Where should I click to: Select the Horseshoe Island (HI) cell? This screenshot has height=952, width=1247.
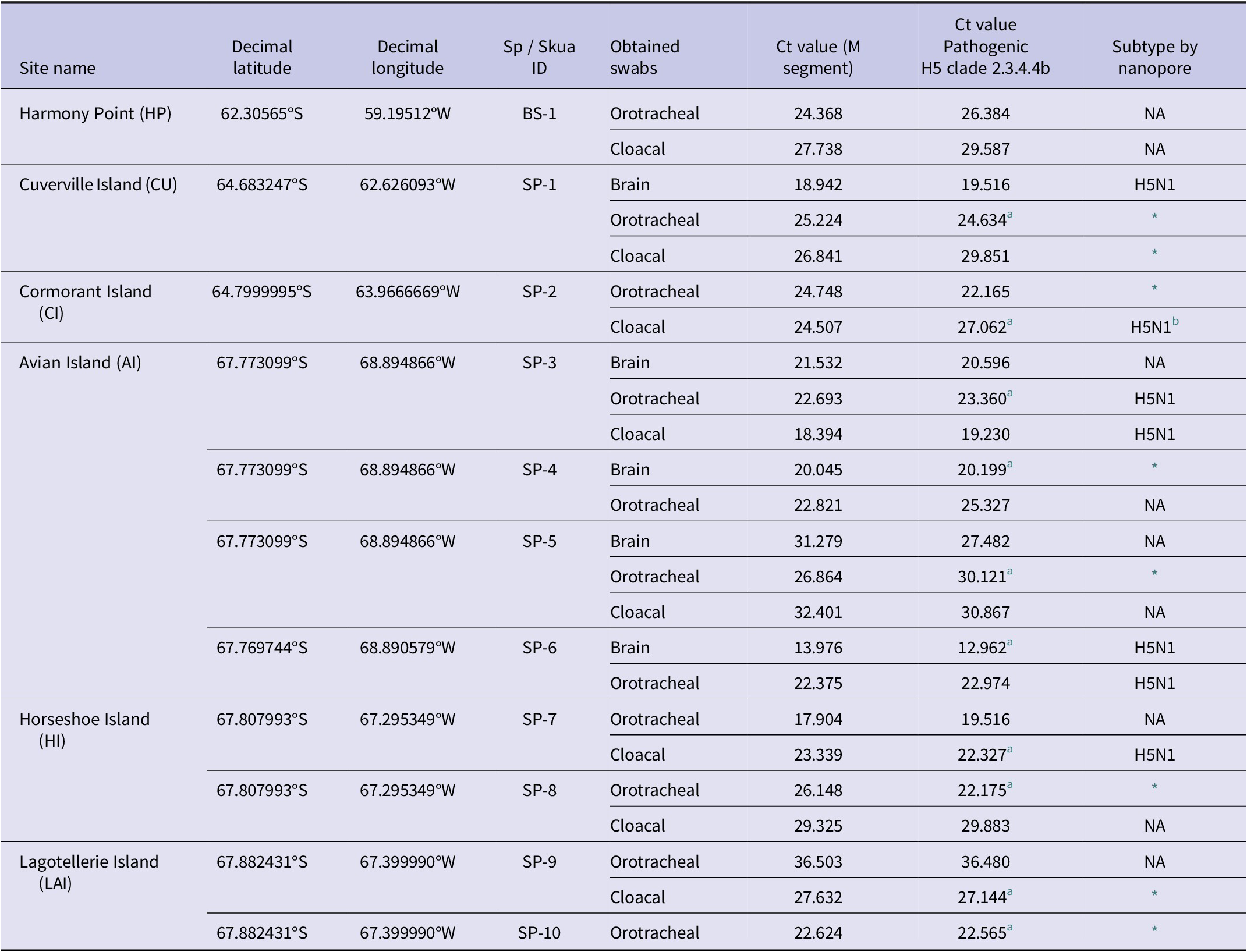pos(84,730)
